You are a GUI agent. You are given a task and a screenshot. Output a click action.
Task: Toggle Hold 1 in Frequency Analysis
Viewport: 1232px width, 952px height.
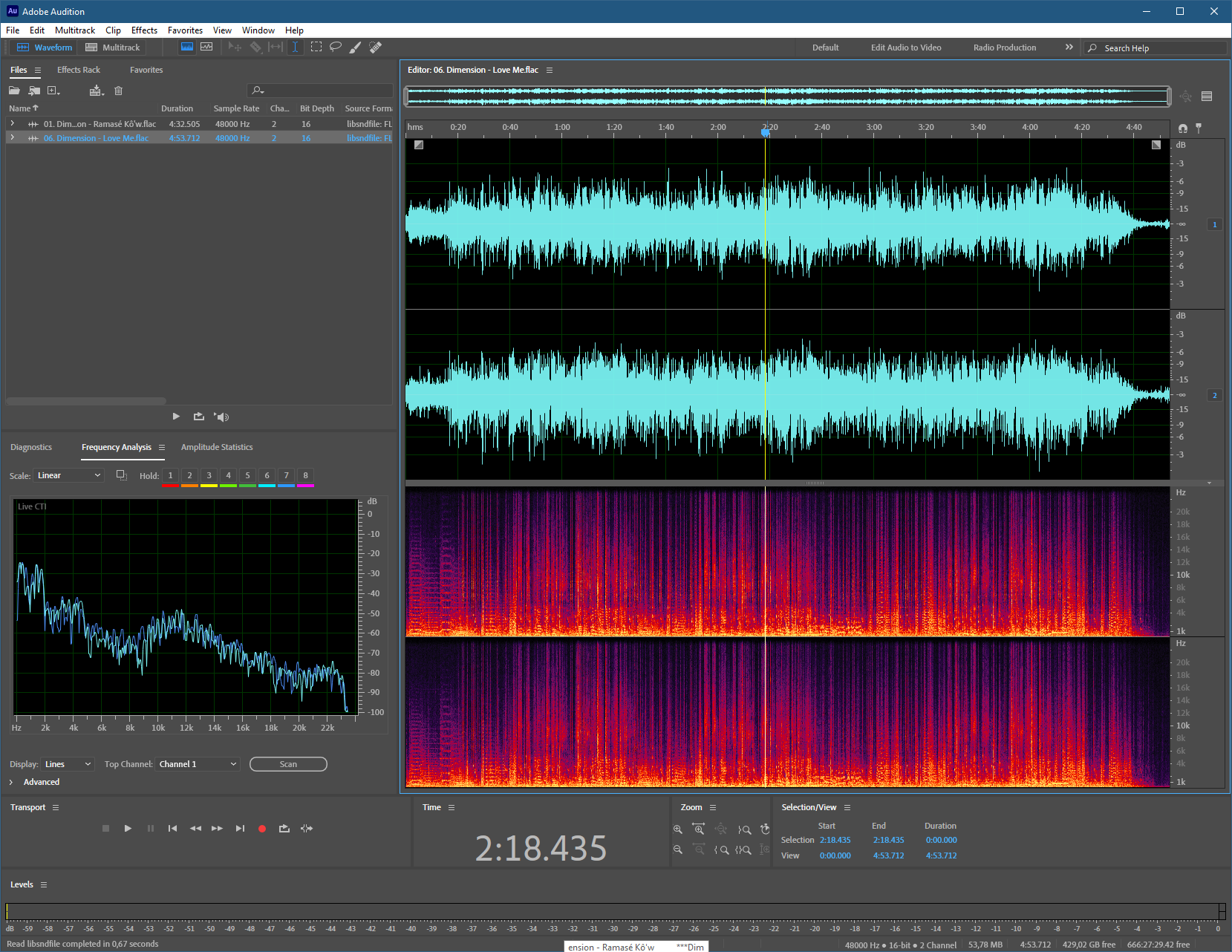pyautogui.click(x=170, y=475)
